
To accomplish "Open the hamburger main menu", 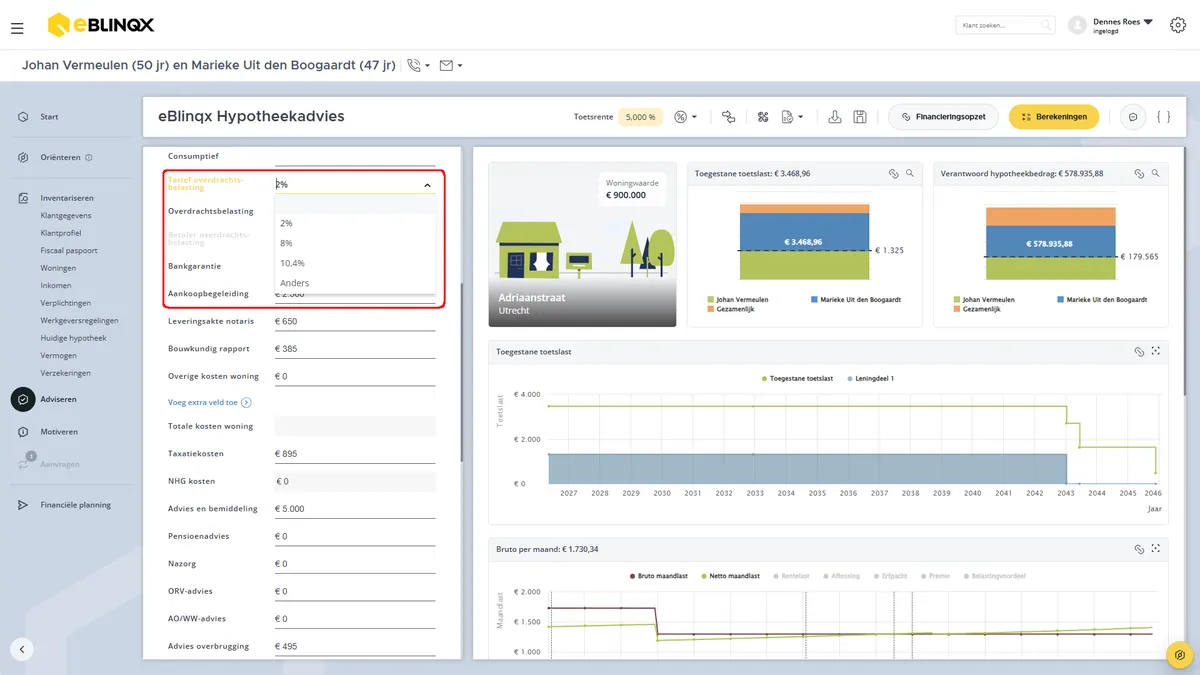I will [17, 28].
